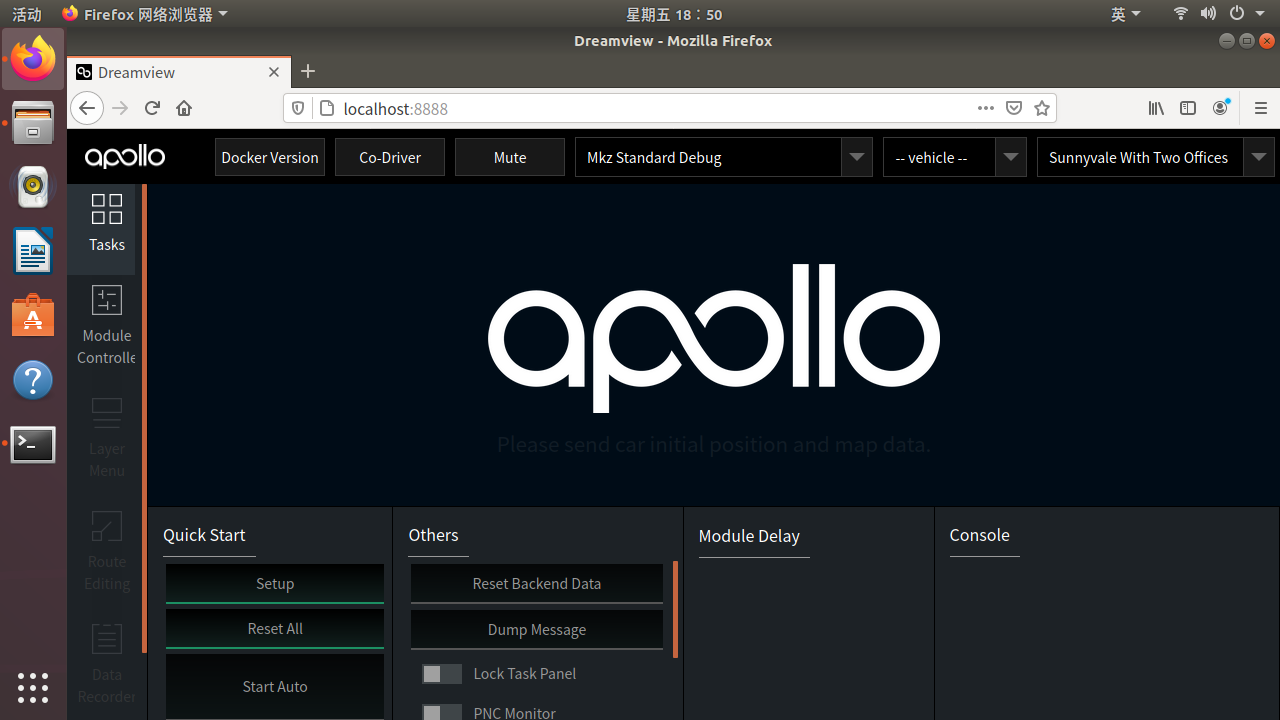Open Rhythmbox from the dock
1280x720 pixels.
33,186
